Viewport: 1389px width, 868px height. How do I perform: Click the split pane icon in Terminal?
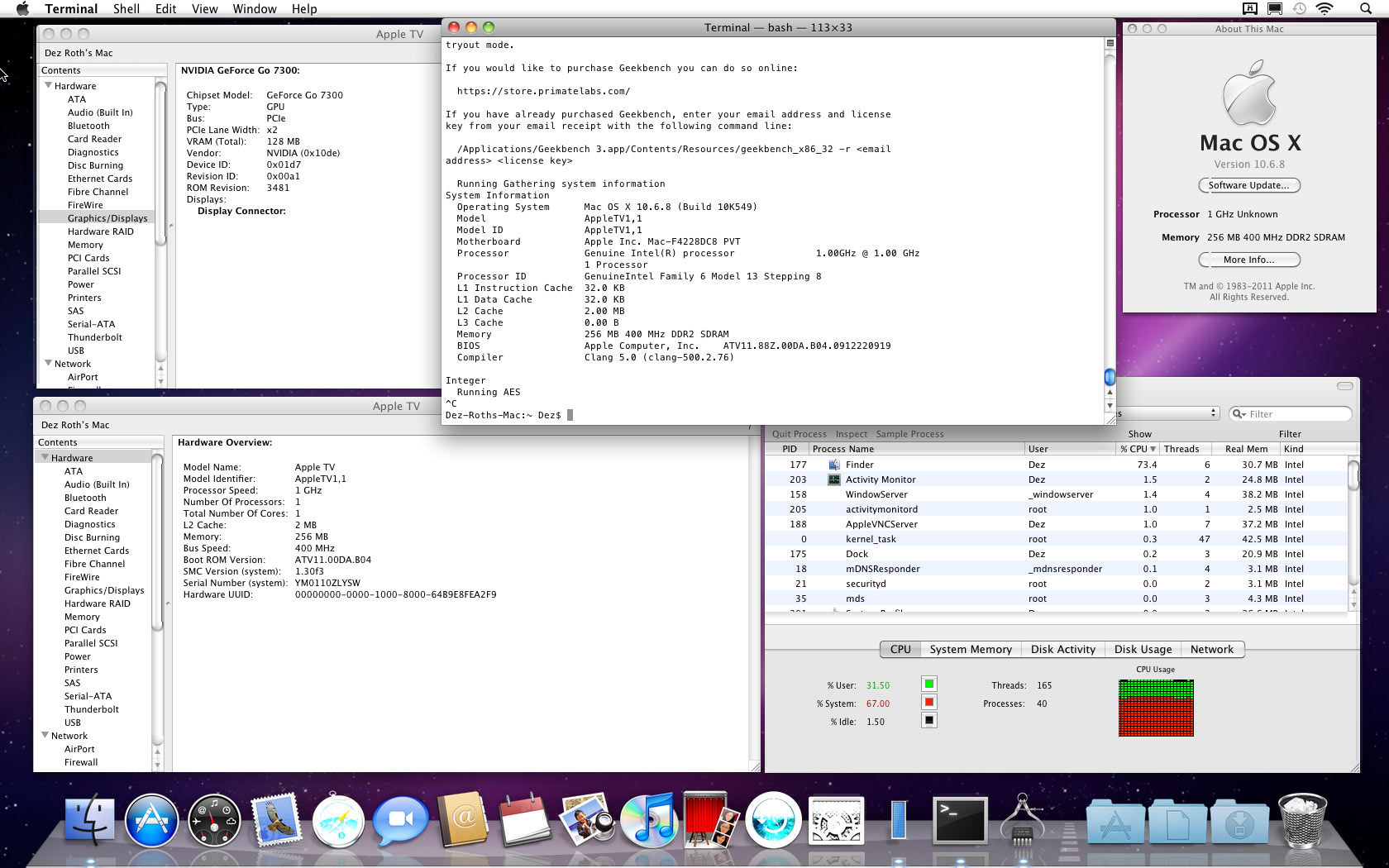click(1110, 43)
